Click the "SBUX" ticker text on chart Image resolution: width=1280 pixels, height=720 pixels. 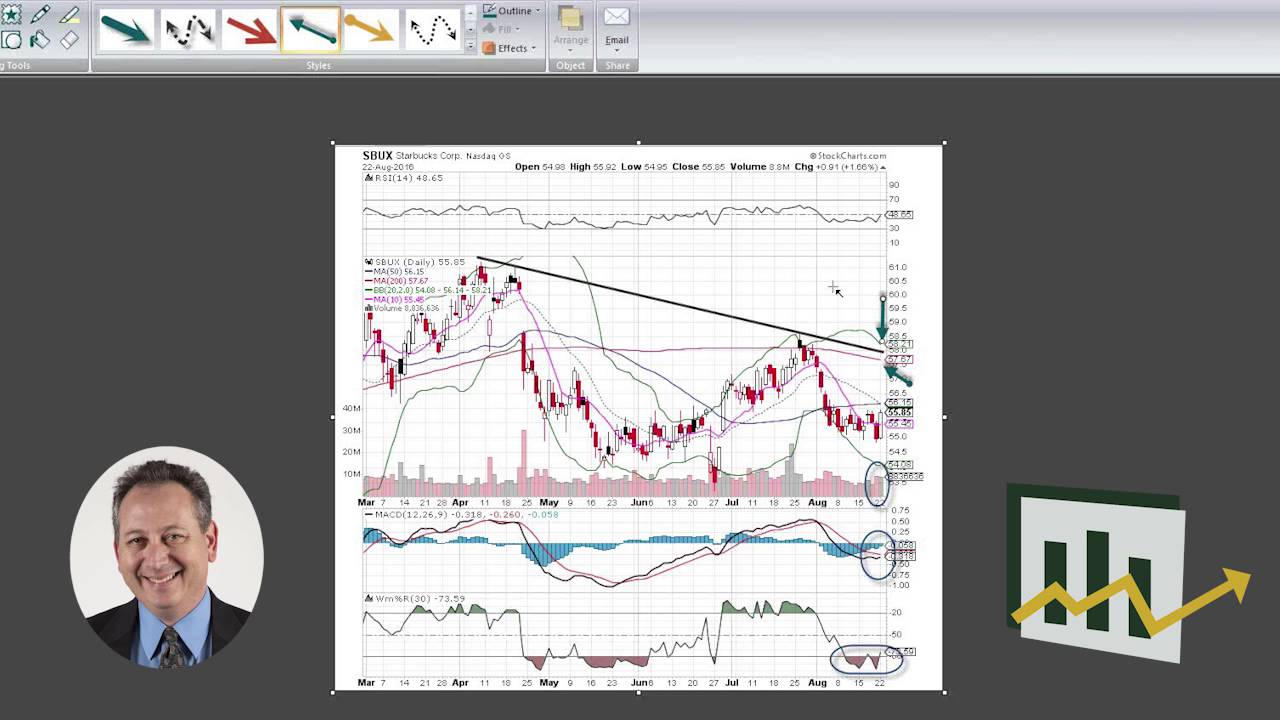tap(377, 156)
